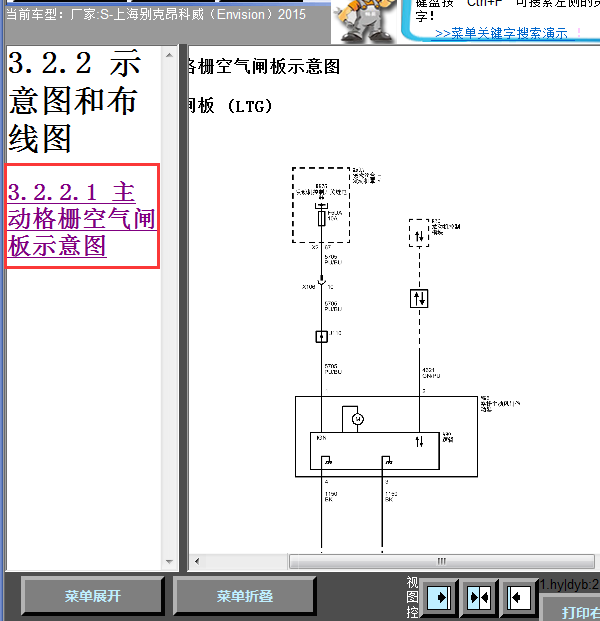The width and height of the screenshot is (600, 621).
Task: Open the 3.2.2.1 主动格栅空气闸板示意图 link
Action: (81, 219)
